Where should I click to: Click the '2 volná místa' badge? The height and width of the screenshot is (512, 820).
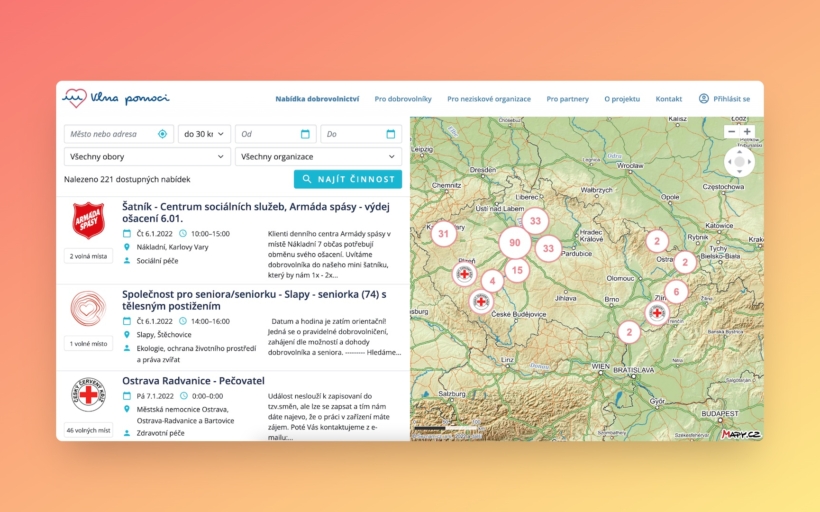88,256
